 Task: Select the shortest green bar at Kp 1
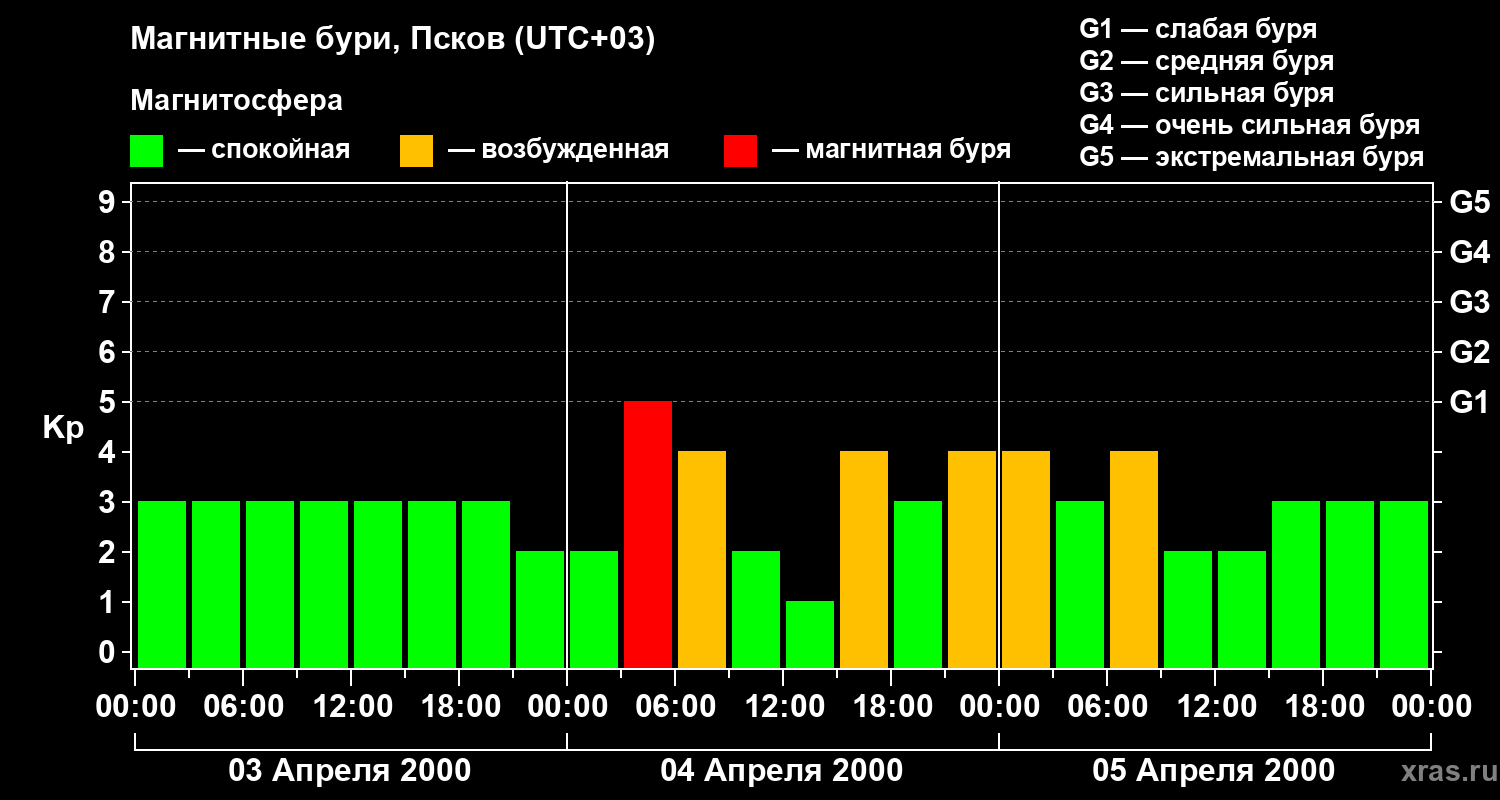click(810, 634)
